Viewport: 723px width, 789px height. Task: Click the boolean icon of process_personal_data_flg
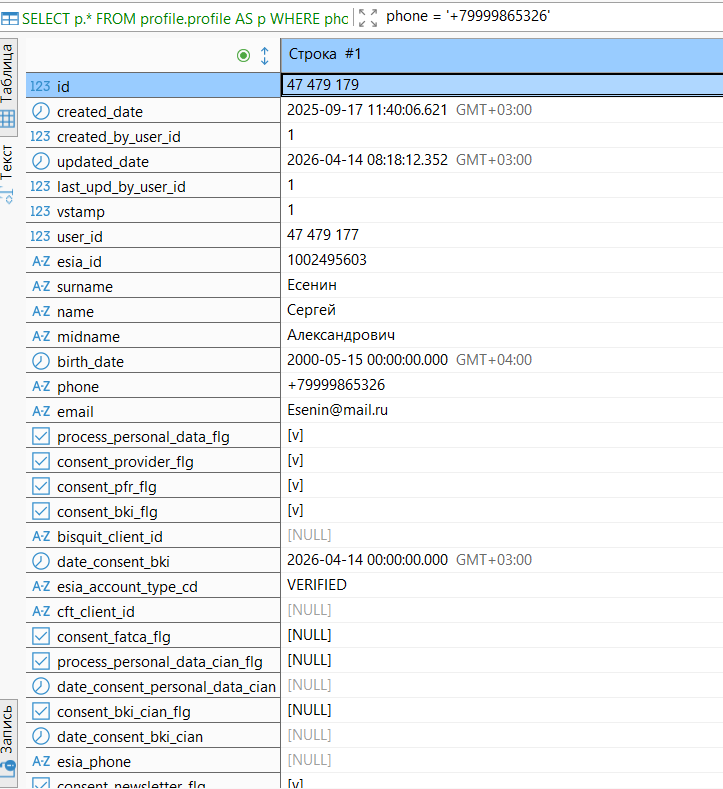pos(41,436)
